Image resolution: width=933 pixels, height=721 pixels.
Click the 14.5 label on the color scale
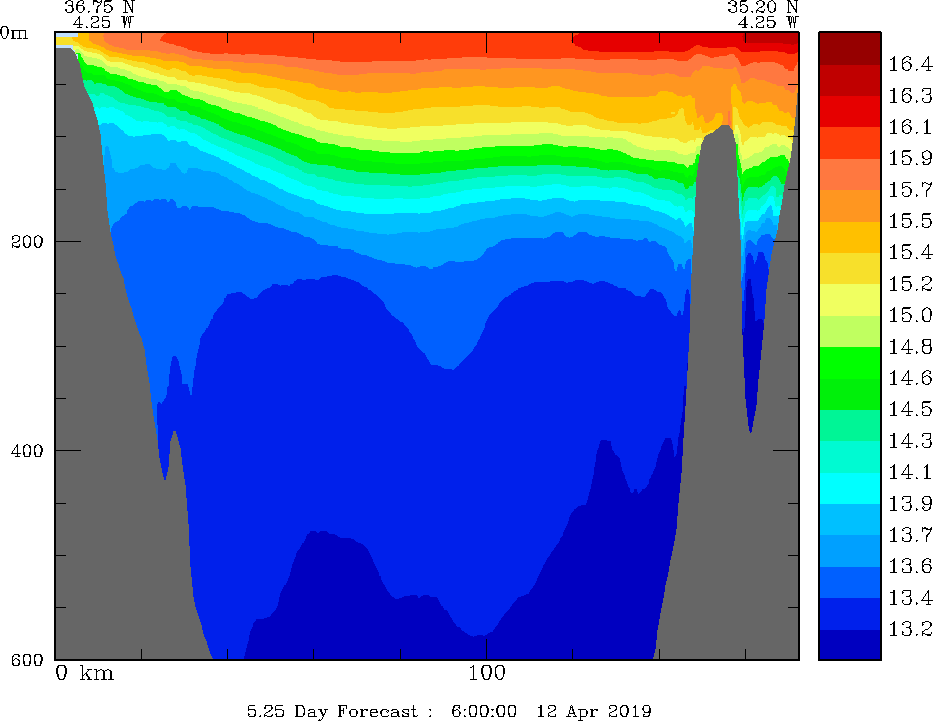[x=910, y=409]
